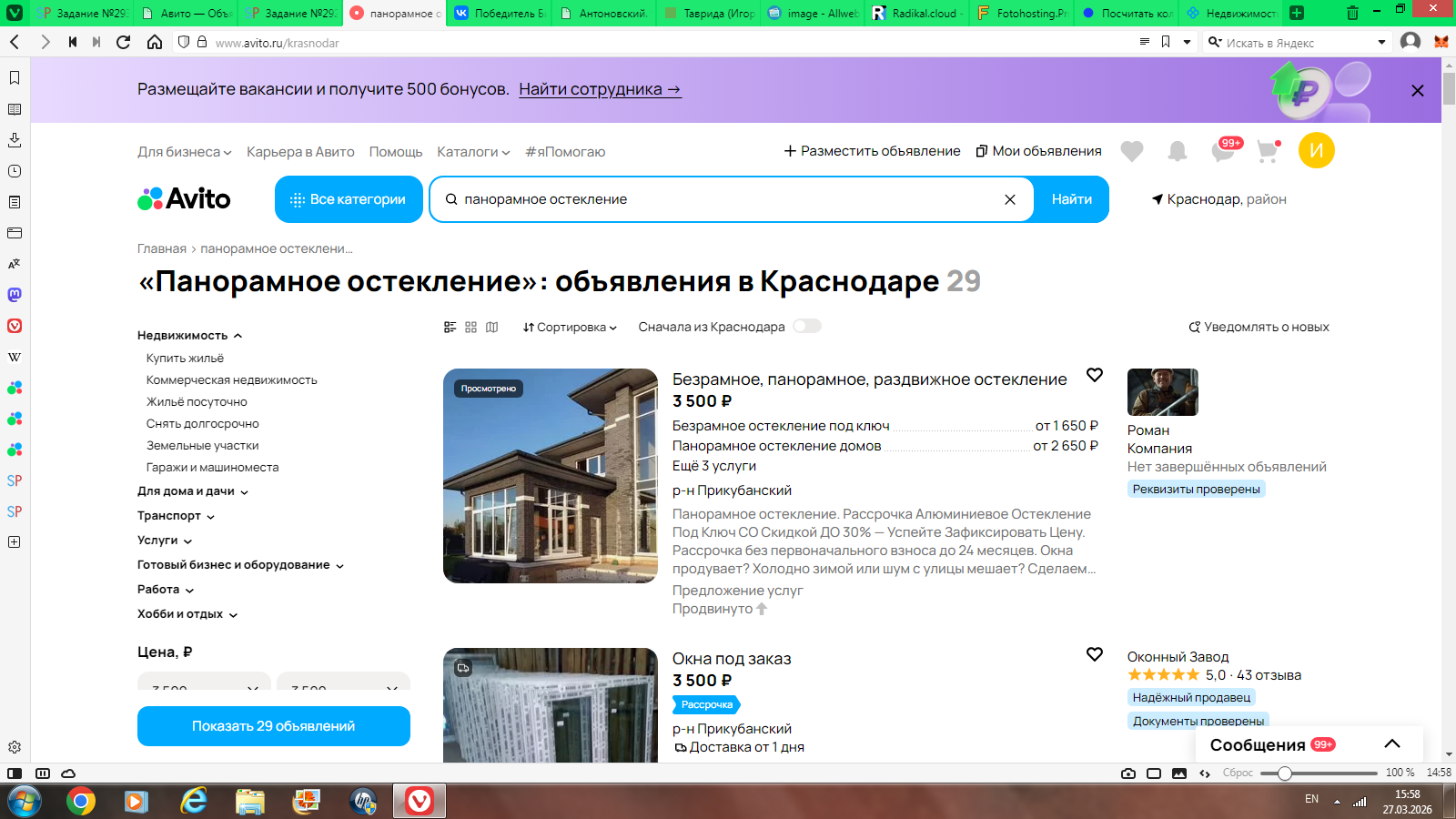Image resolution: width=1456 pixels, height=819 pixels.
Task: Close the purple vacancies banner
Action: pos(1417,91)
